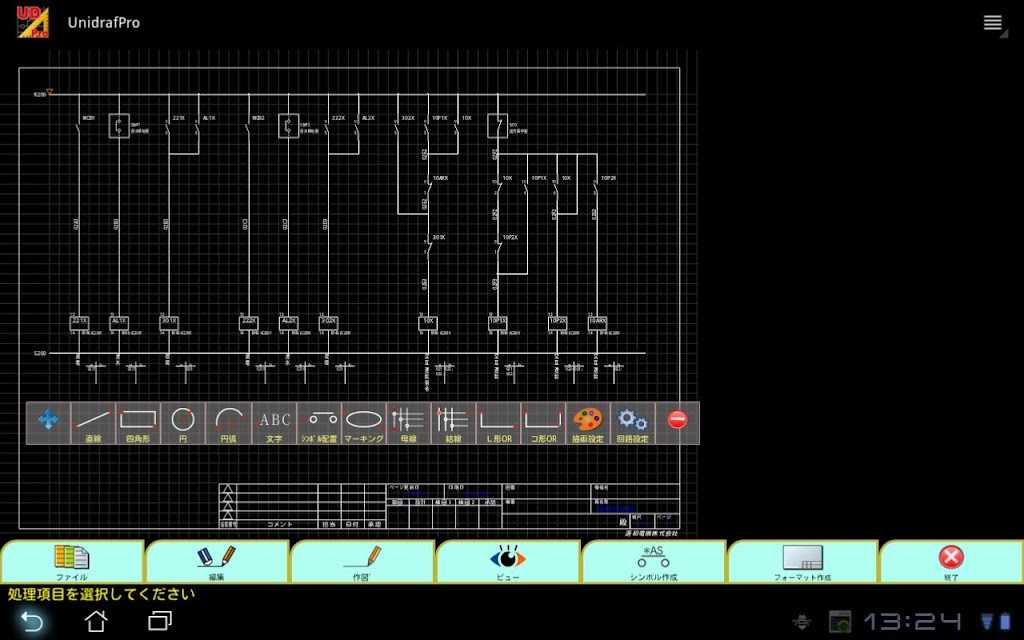
Task: Select the マーキング ellipse marking tool
Action: pos(364,423)
